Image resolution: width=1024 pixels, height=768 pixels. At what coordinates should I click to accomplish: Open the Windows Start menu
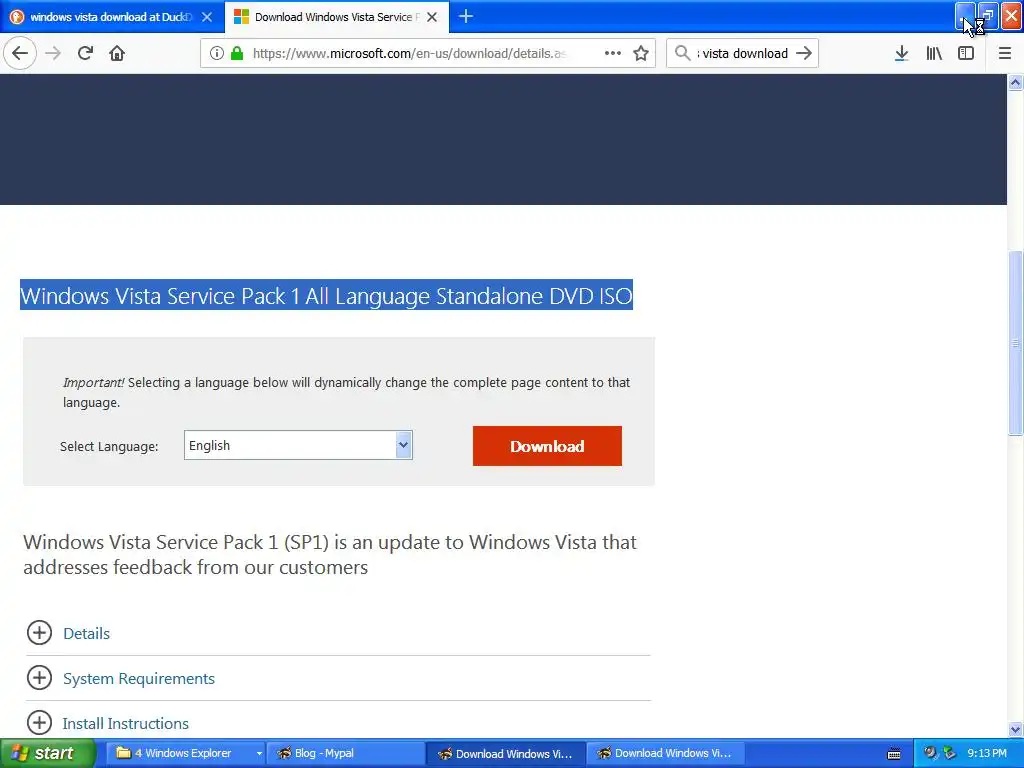click(48, 753)
